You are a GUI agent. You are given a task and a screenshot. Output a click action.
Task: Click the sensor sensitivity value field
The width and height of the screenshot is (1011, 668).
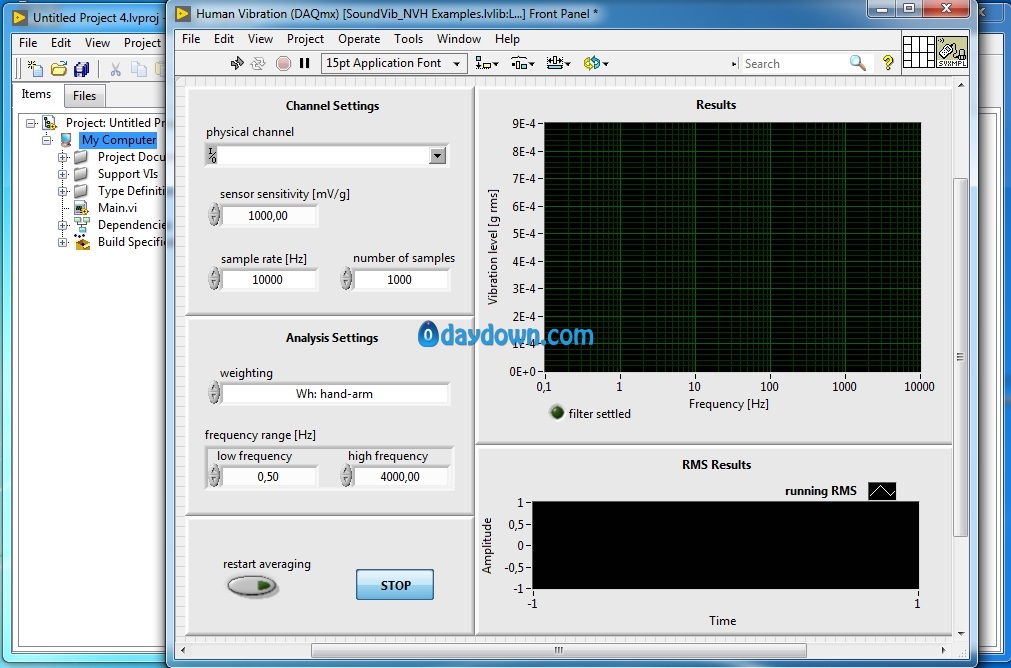coord(269,215)
